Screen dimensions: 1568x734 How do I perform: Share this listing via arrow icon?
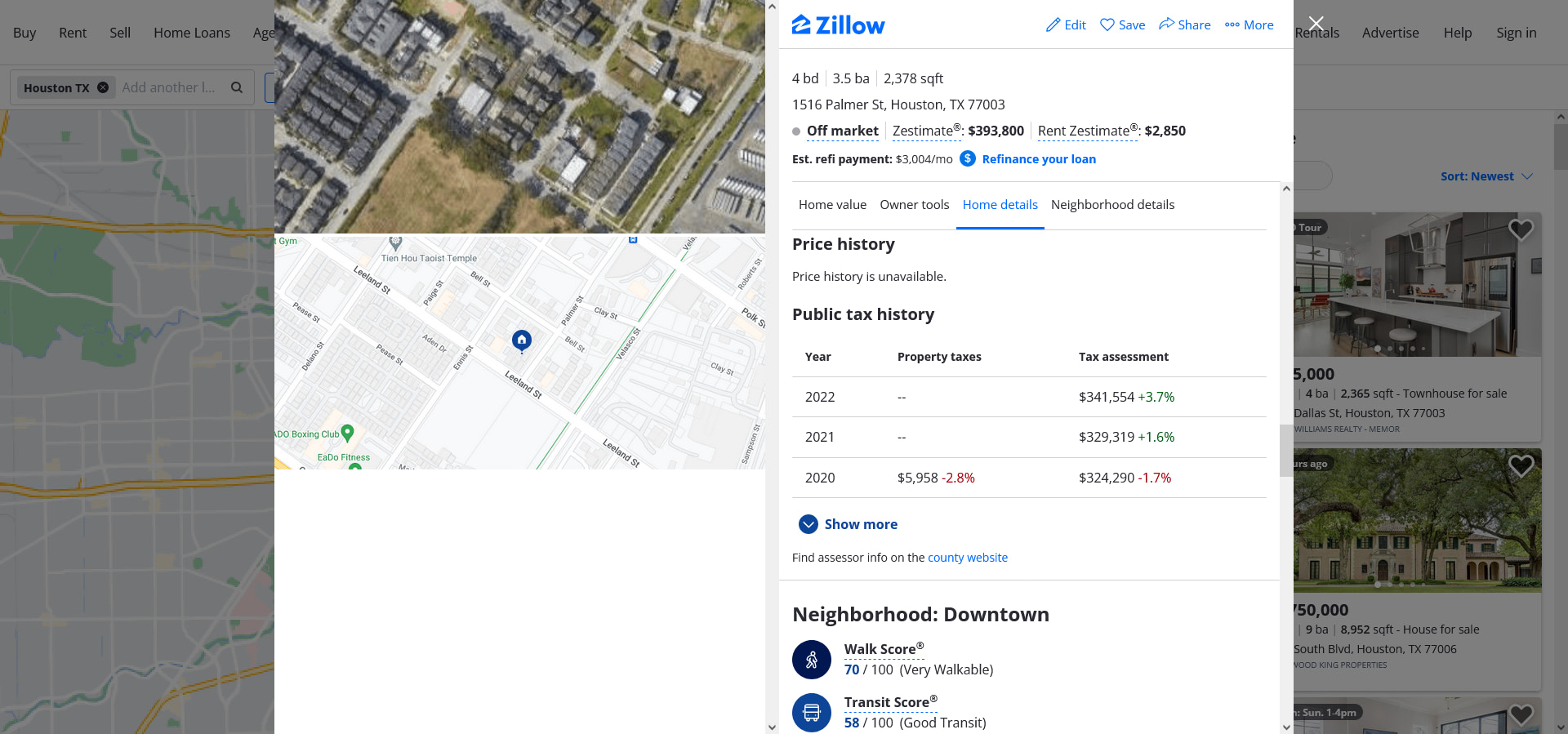[x=1166, y=24]
